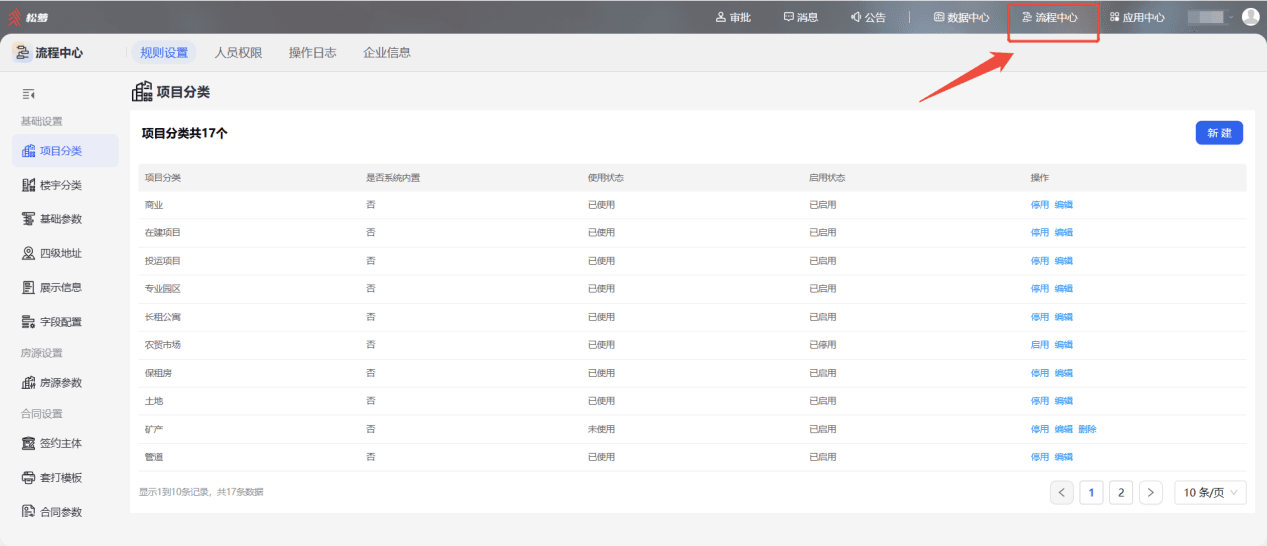This screenshot has width=1267, height=546.
Task: Switch to 操作日志 tab
Action: [x=312, y=53]
